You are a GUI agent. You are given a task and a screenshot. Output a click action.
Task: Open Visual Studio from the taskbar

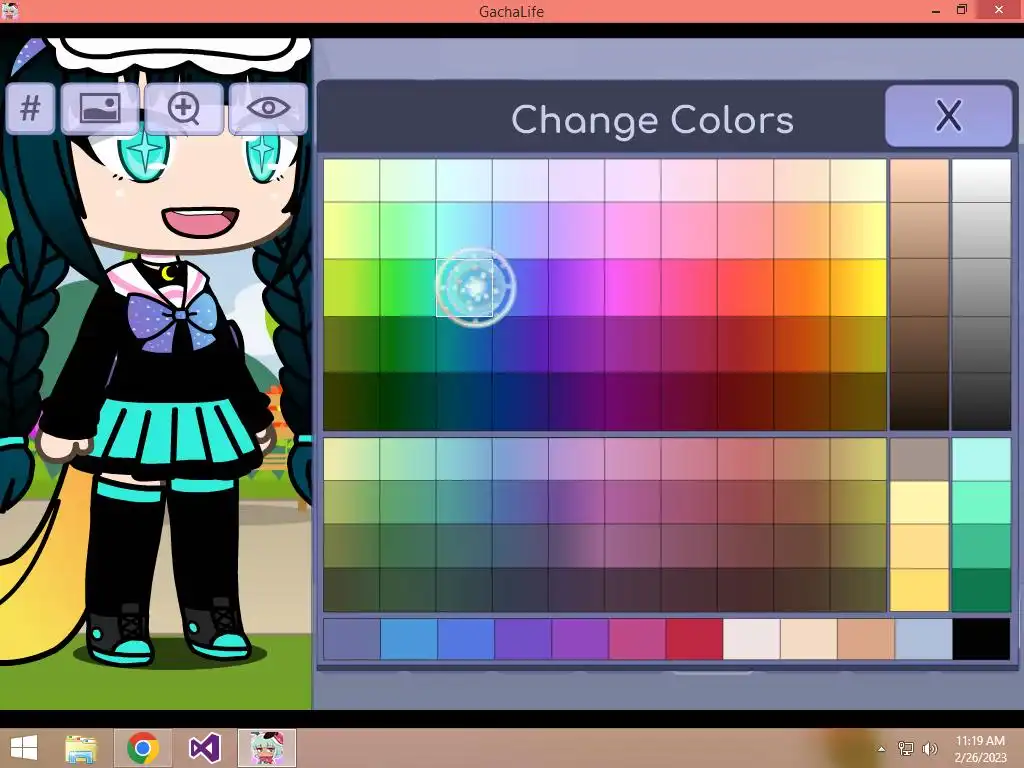(204, 748)
